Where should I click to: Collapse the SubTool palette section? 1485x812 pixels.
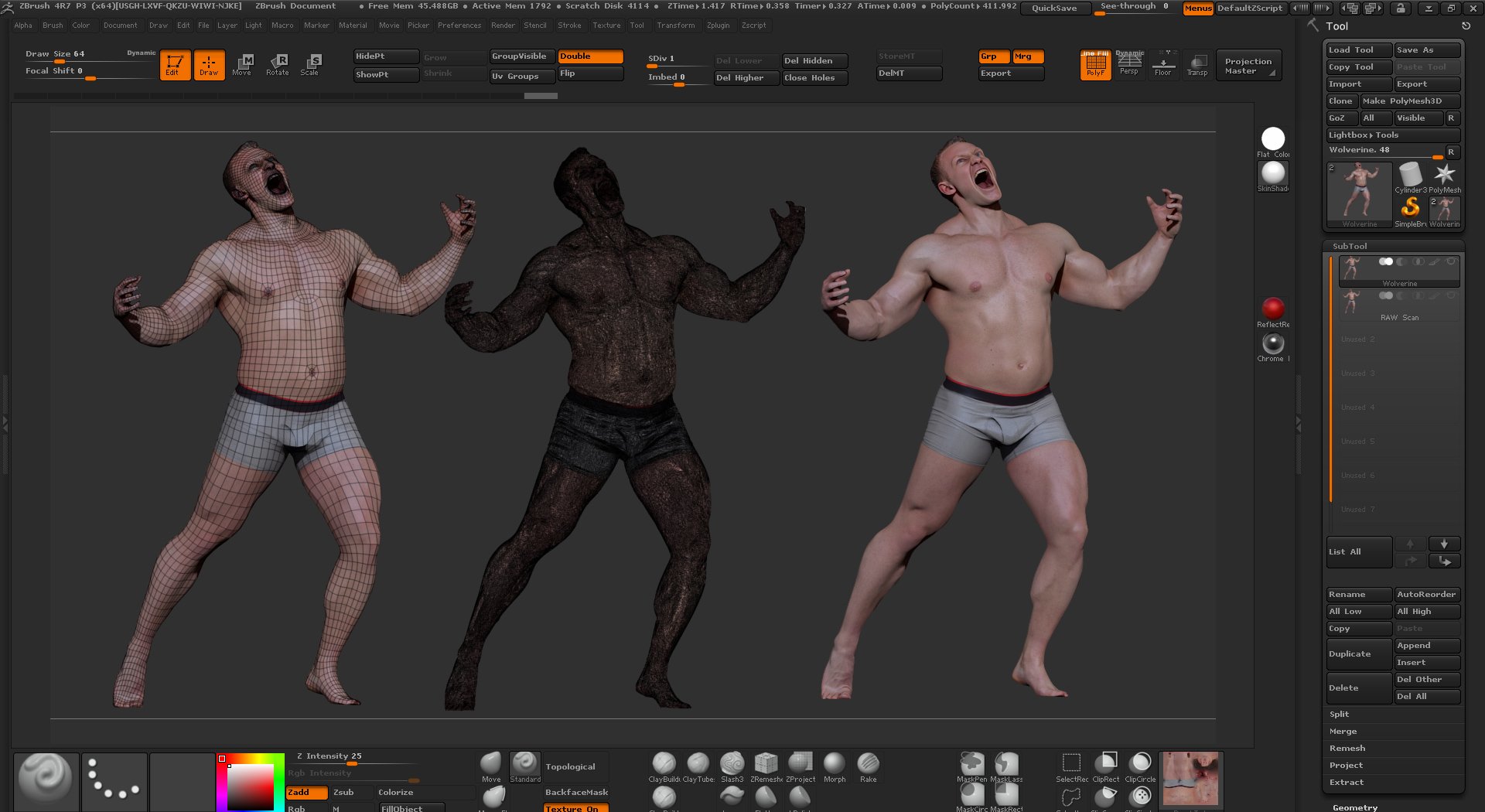[x=1350, y=246]
